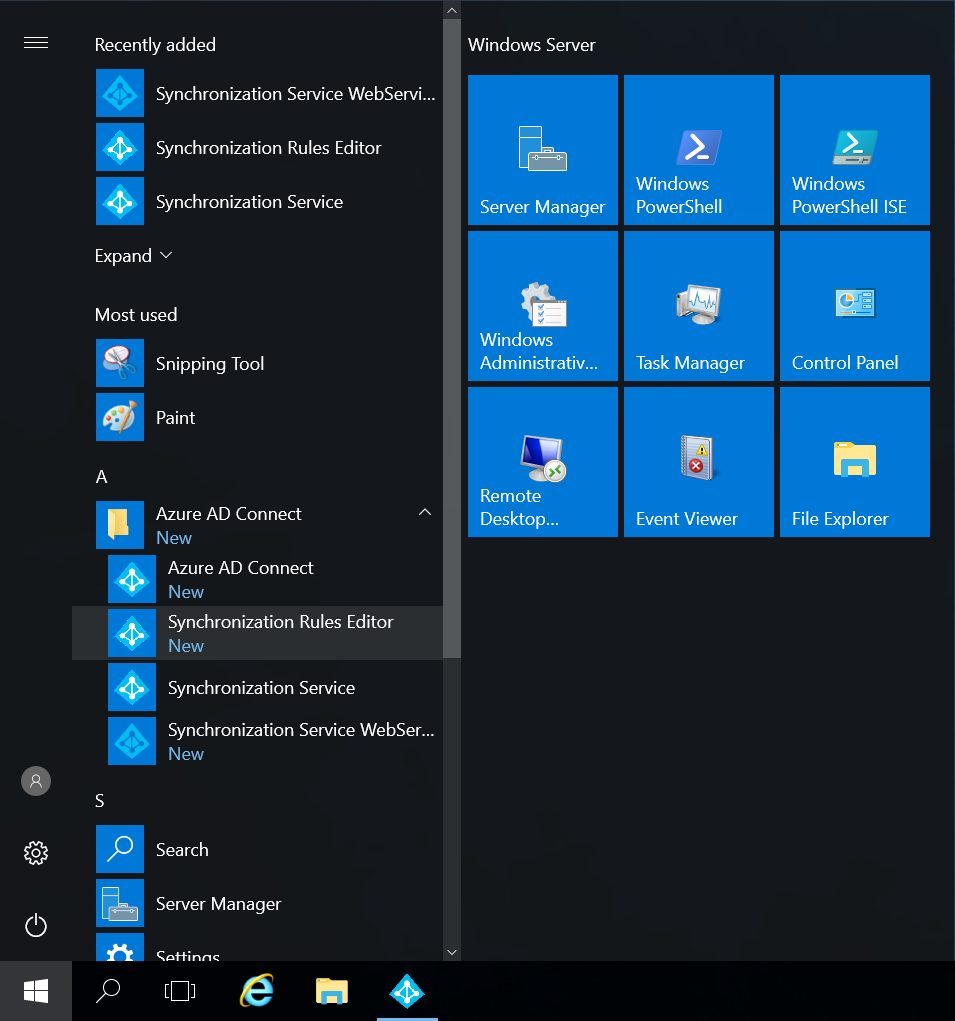The image size is (955, 1021).
Task: Open the Search app in the S list
Action: coord(257,849)
